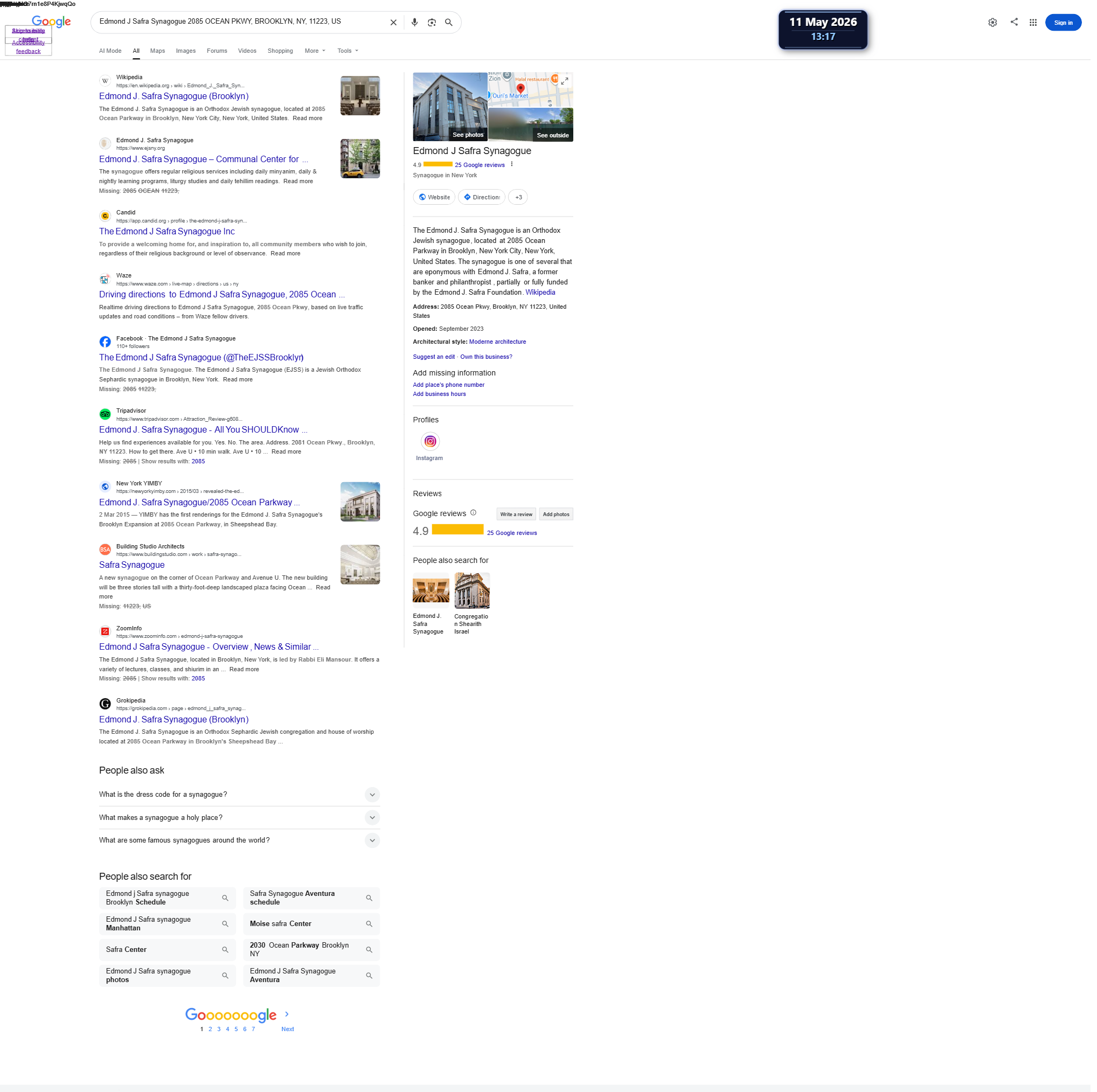Screen dimensions: 1097x1092
Task: Get Directions to the synagogue
Action: pos(484,198)
